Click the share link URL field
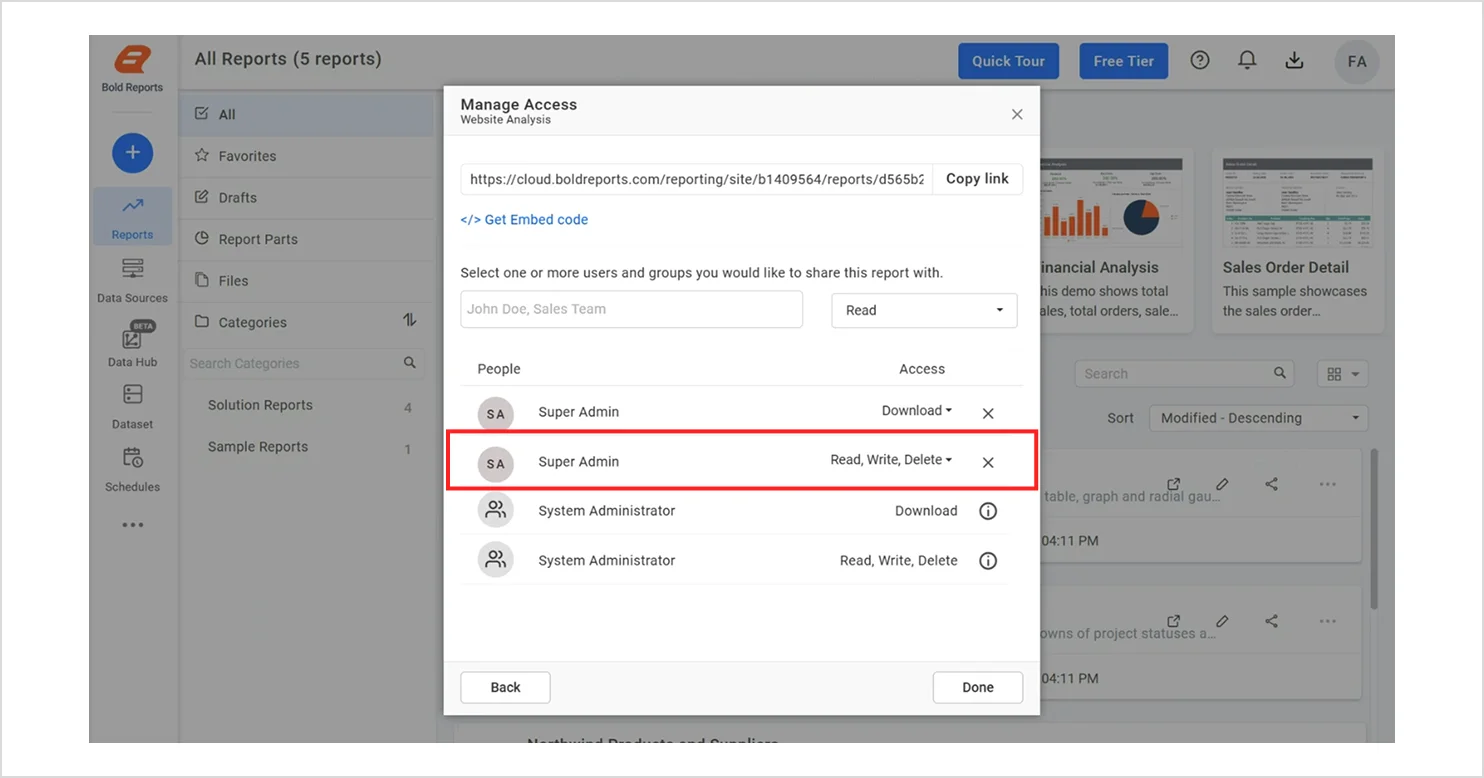This screenshot has width=1484, height=778. (x=696, y=179)
